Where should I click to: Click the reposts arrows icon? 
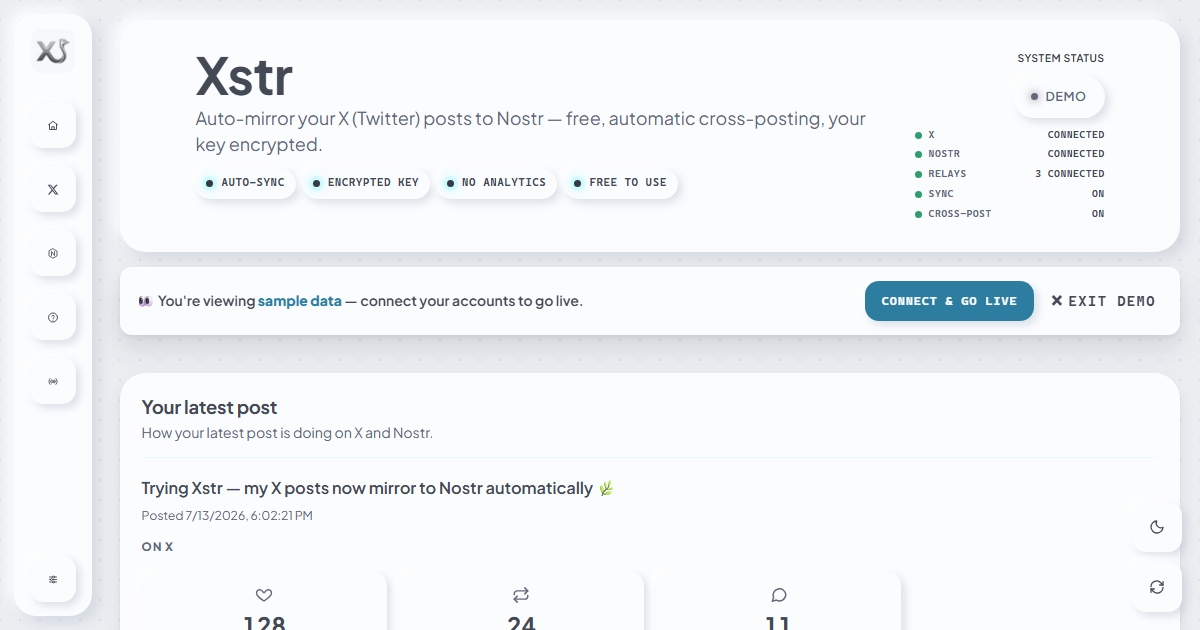(521, 595)
